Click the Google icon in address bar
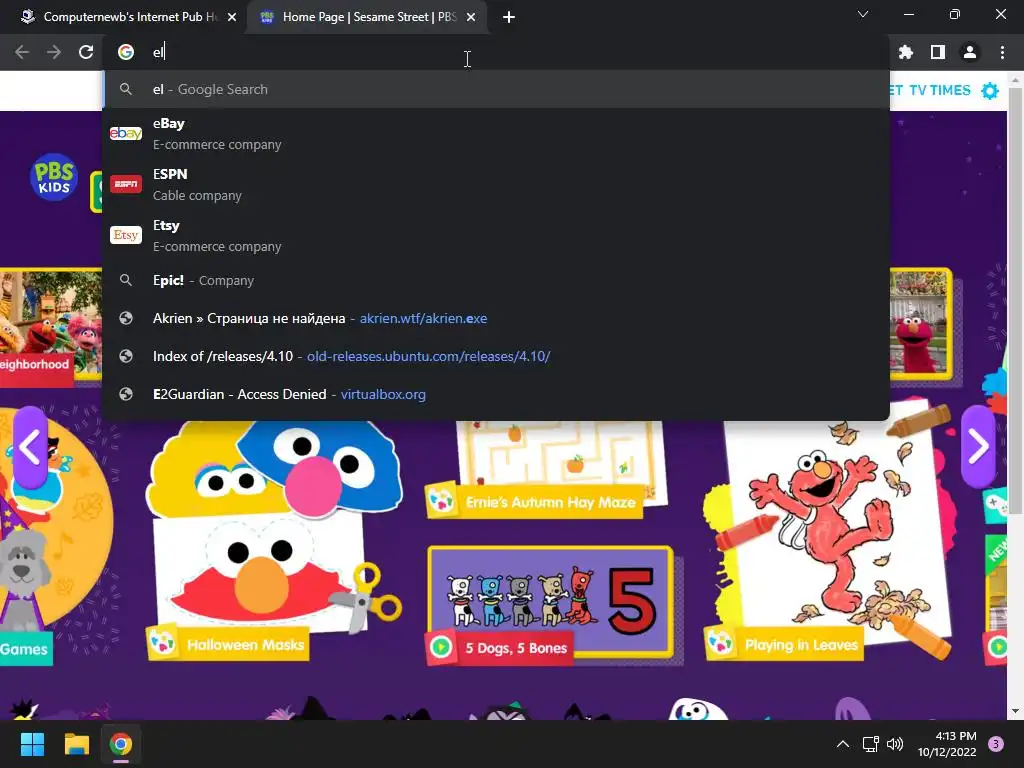Viewport: 1024px width, 768px height. 126,52
